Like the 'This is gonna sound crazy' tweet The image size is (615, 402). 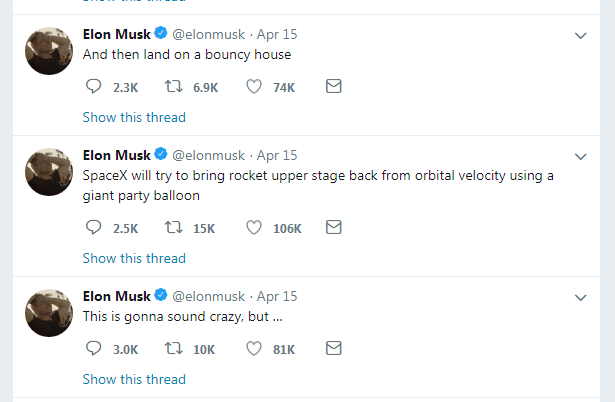(254, 349)
